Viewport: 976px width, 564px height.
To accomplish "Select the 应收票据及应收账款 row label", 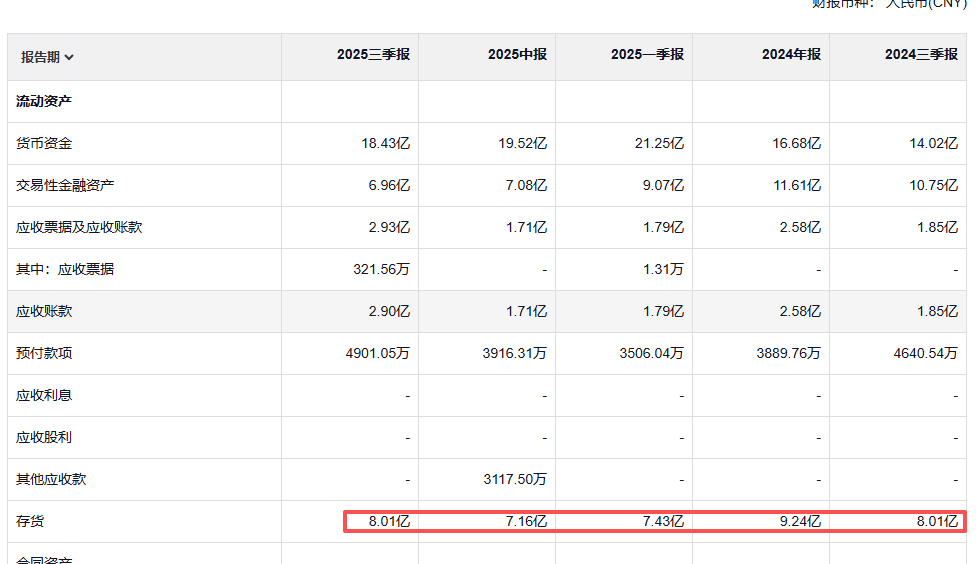I will point(79,227).
